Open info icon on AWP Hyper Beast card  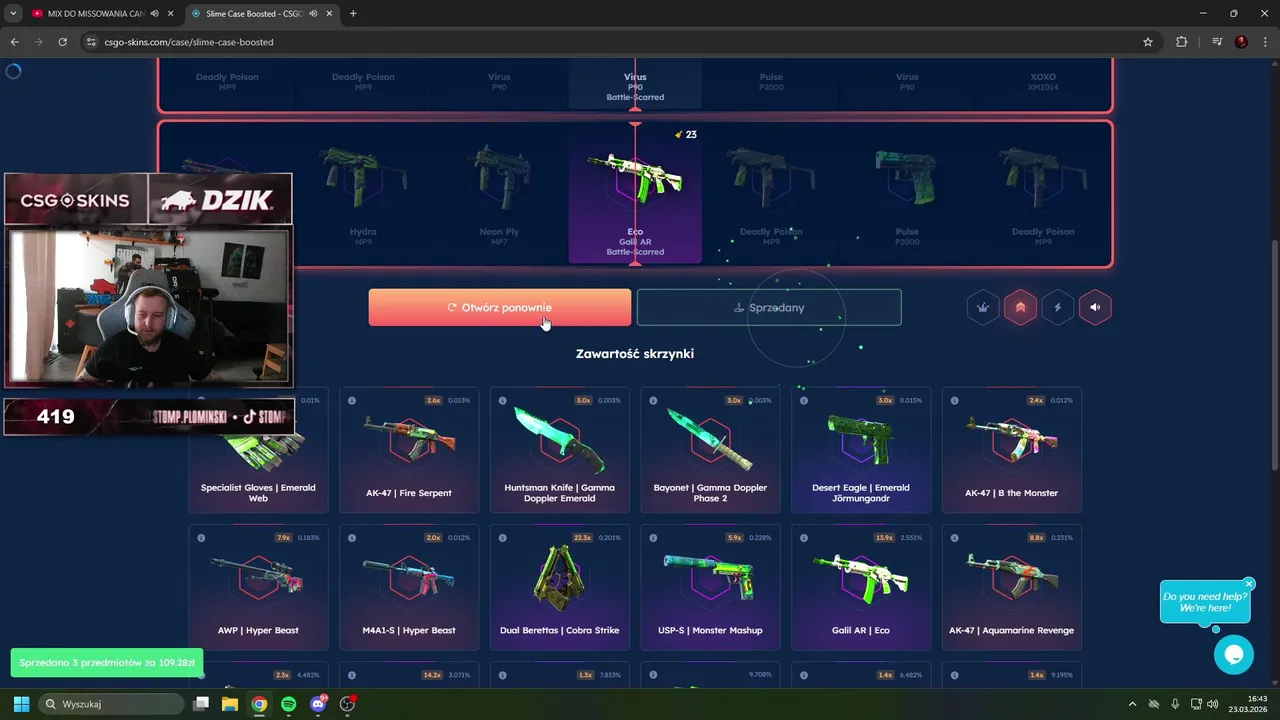tap(201, 538)
